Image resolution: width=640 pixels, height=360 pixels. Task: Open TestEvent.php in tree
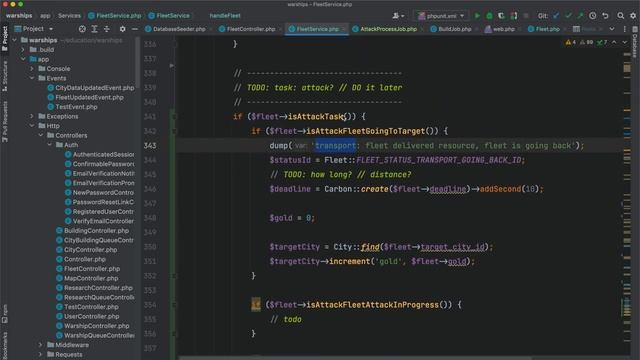(x=72, y=107)
